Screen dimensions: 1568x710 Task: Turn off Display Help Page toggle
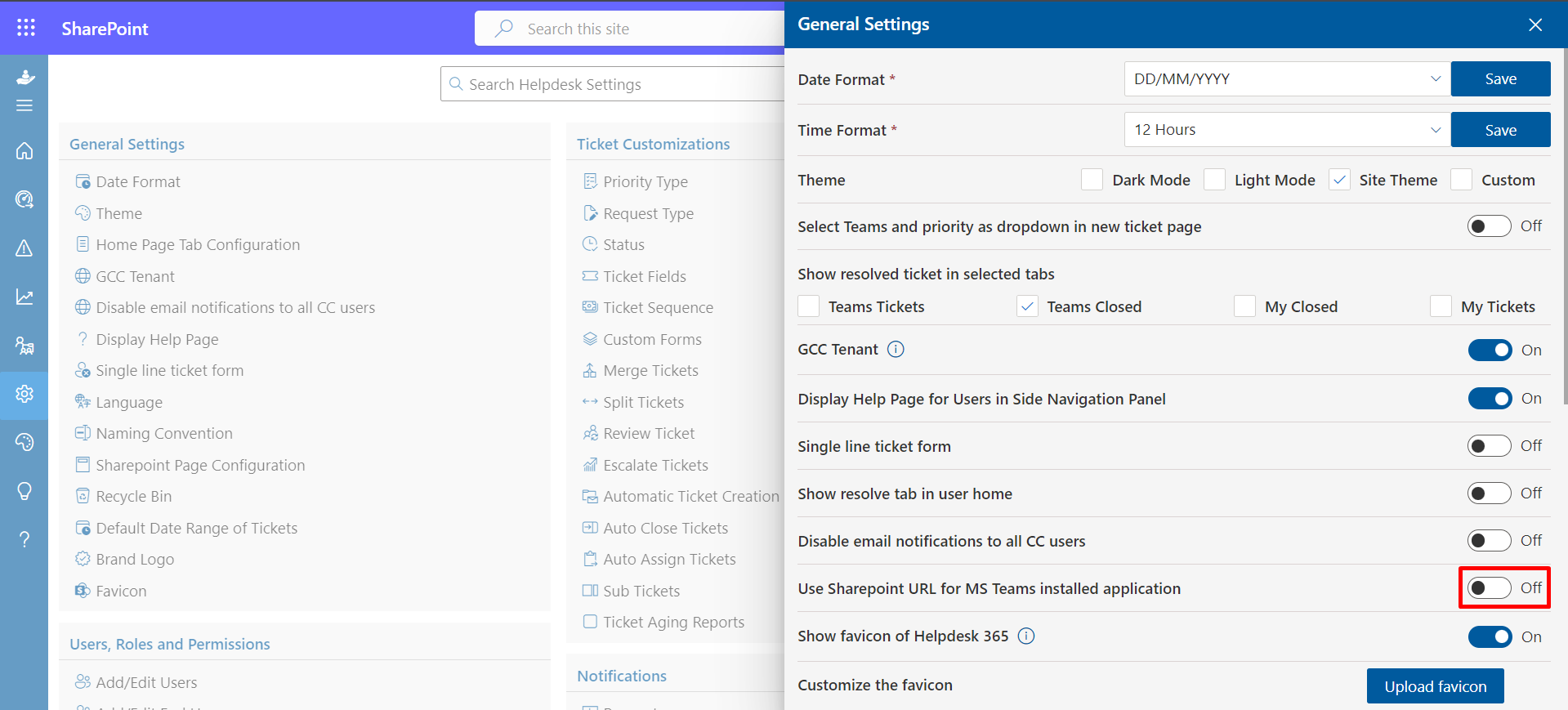pyautogui.click(x=1490, y=399)
